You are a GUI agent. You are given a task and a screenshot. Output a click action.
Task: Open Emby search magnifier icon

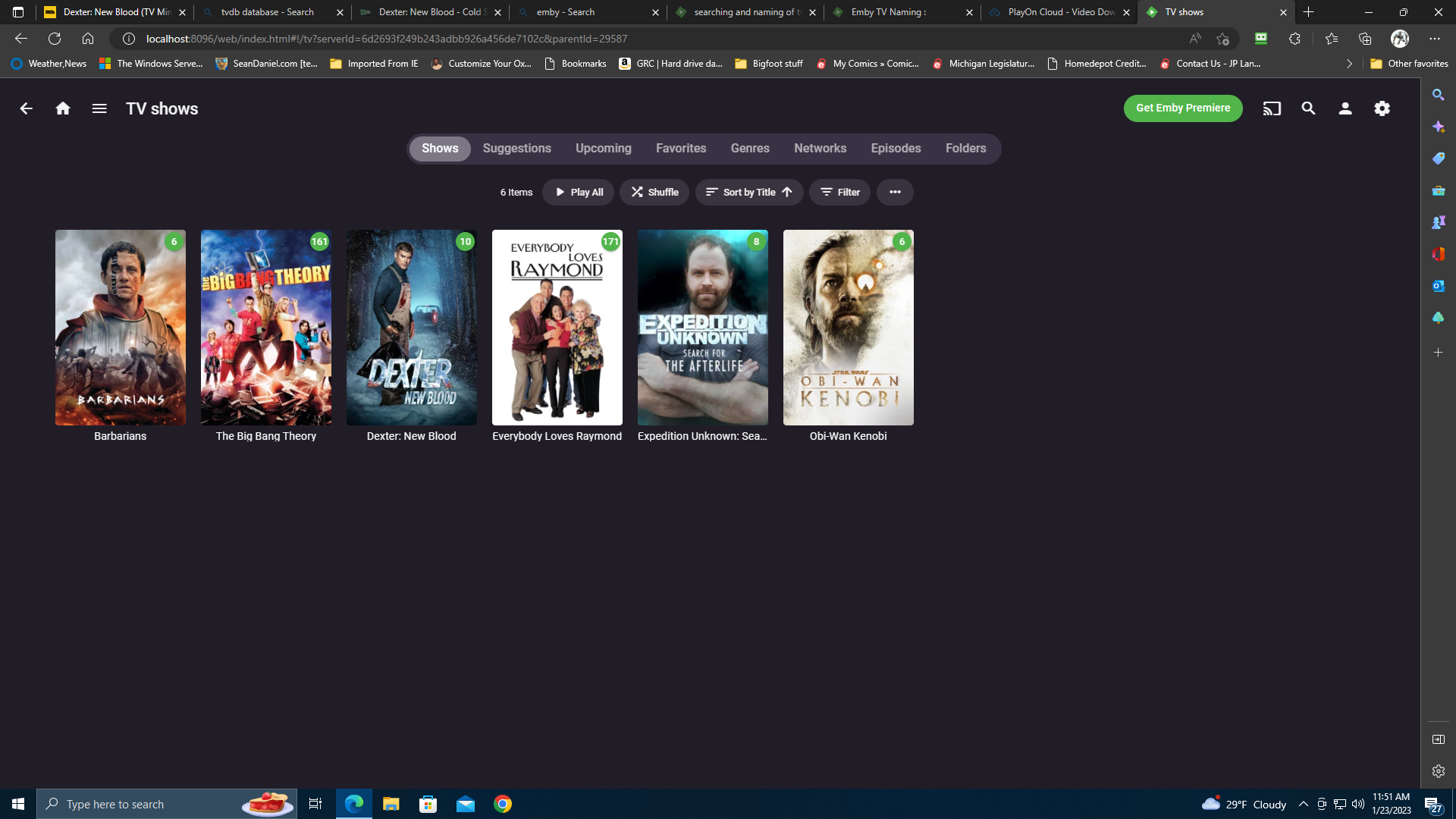1308,108
